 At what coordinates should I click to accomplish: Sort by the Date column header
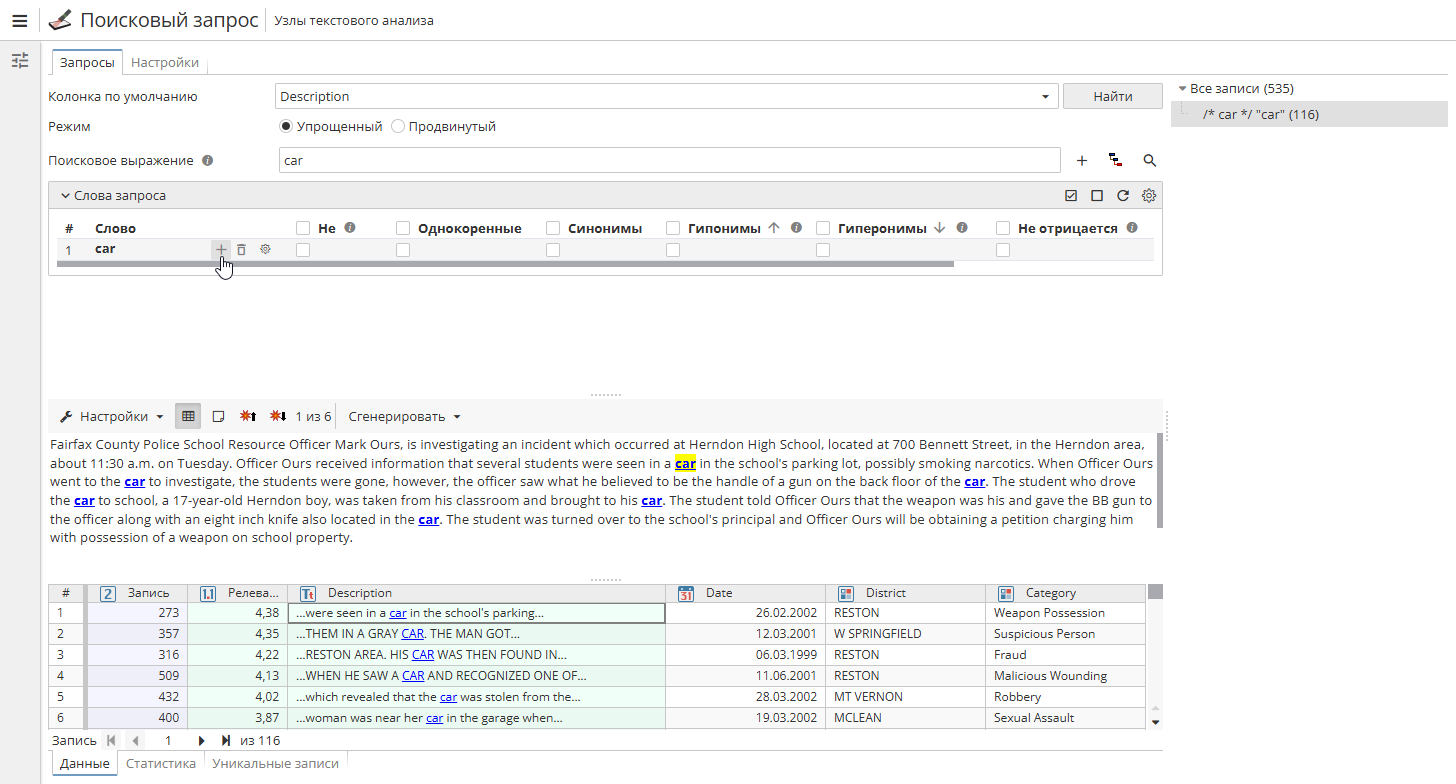pyautogui.click(x=745, y=593)
